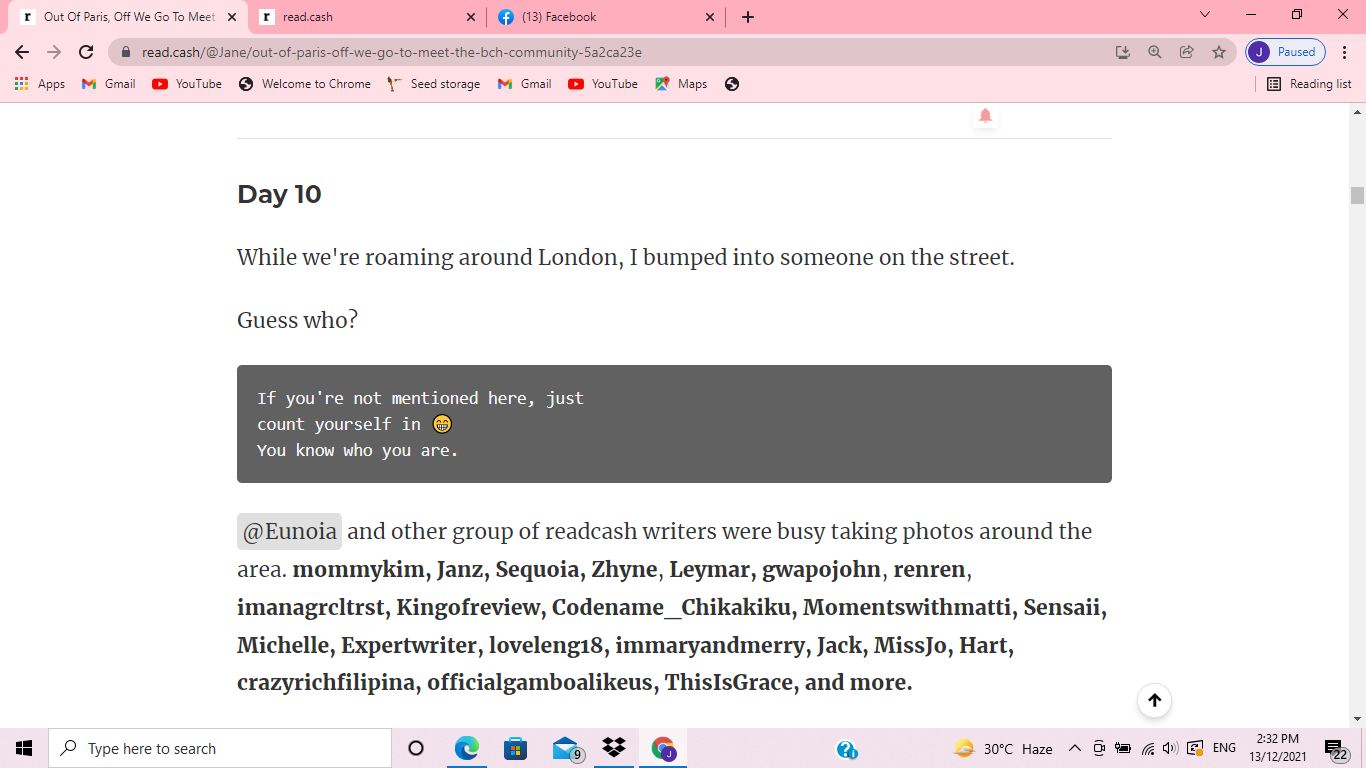Open the Seed storage bookmark
Image resolution: width=1366 pixels, height=768 pixels.
pyautogui.click(x=434, y=84)
